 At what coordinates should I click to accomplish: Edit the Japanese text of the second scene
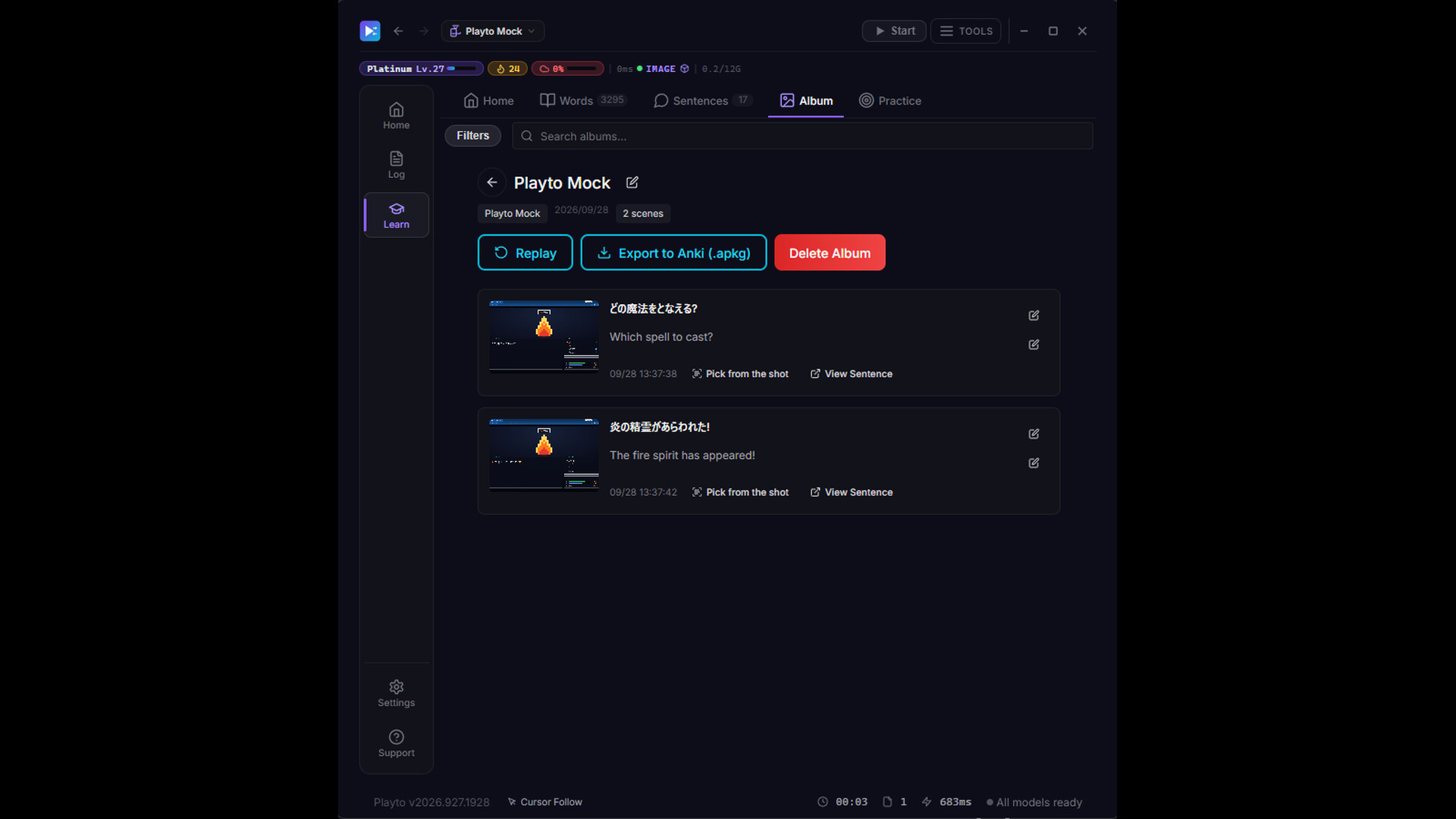[x=1034, y=434]
